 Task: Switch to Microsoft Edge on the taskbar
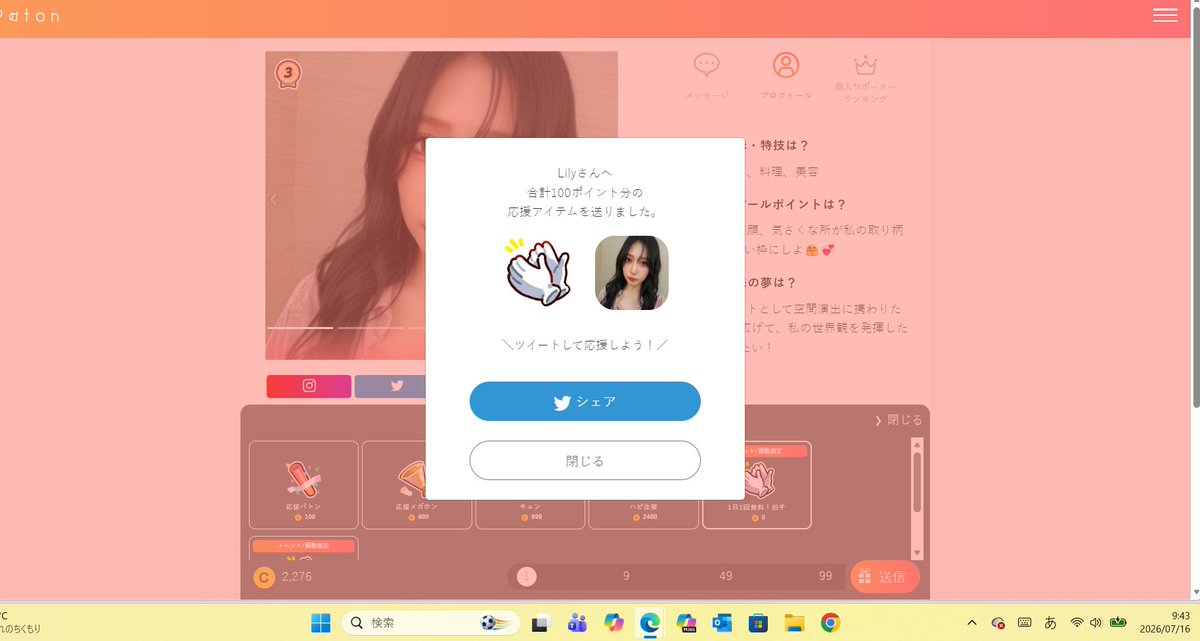point(650,623)
